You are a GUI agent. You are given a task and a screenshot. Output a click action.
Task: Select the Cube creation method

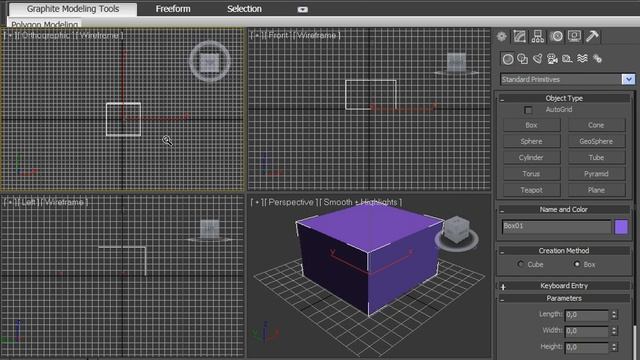[x=520, y=264]
